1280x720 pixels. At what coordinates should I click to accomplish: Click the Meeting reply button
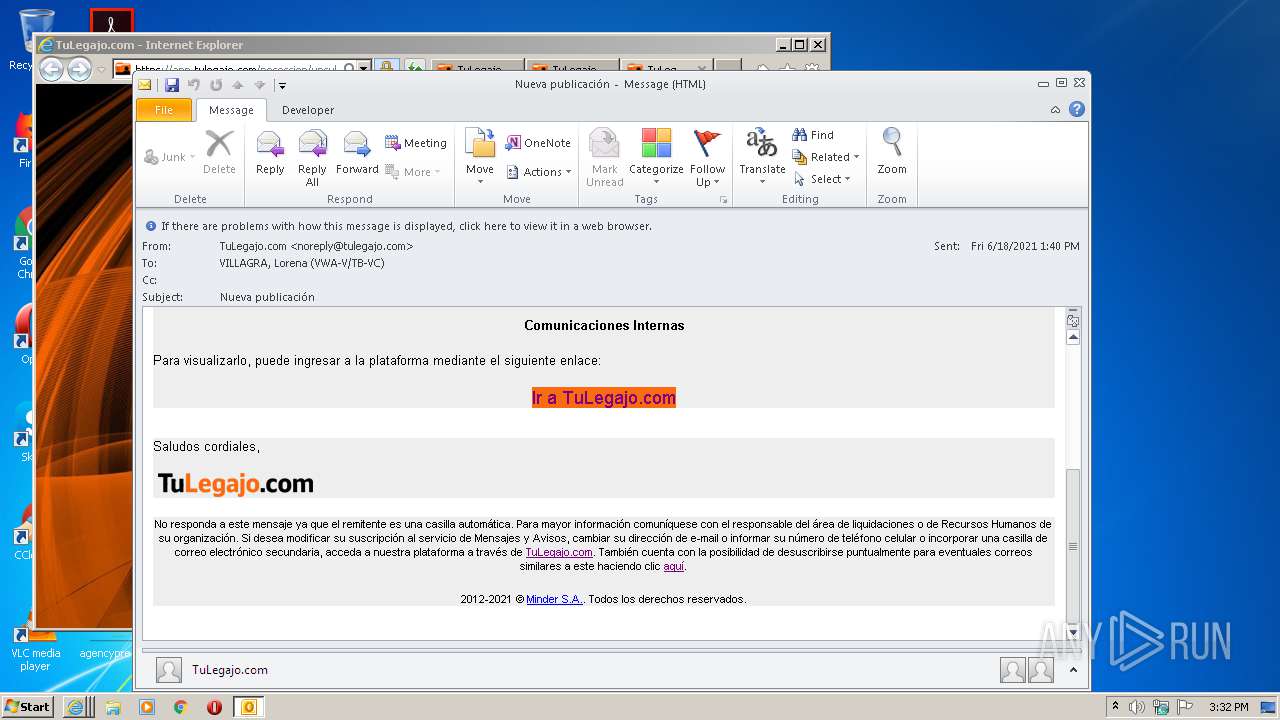(x=416, y=143)
